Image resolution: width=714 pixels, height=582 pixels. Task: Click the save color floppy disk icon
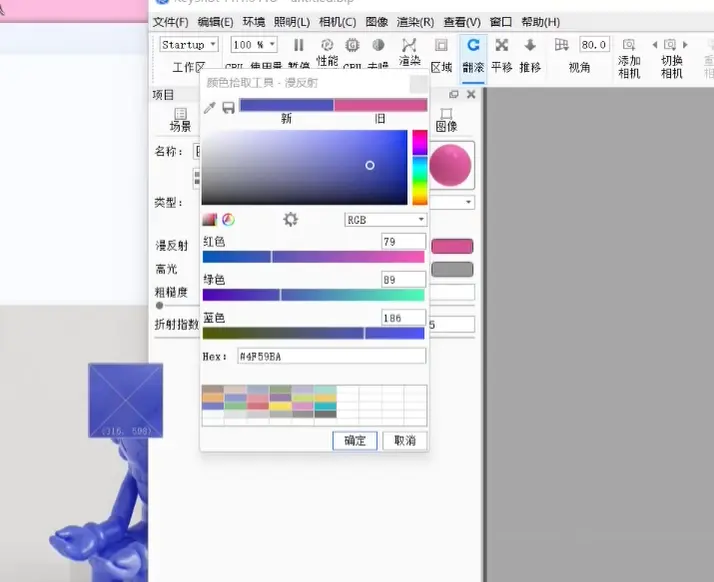228,107
